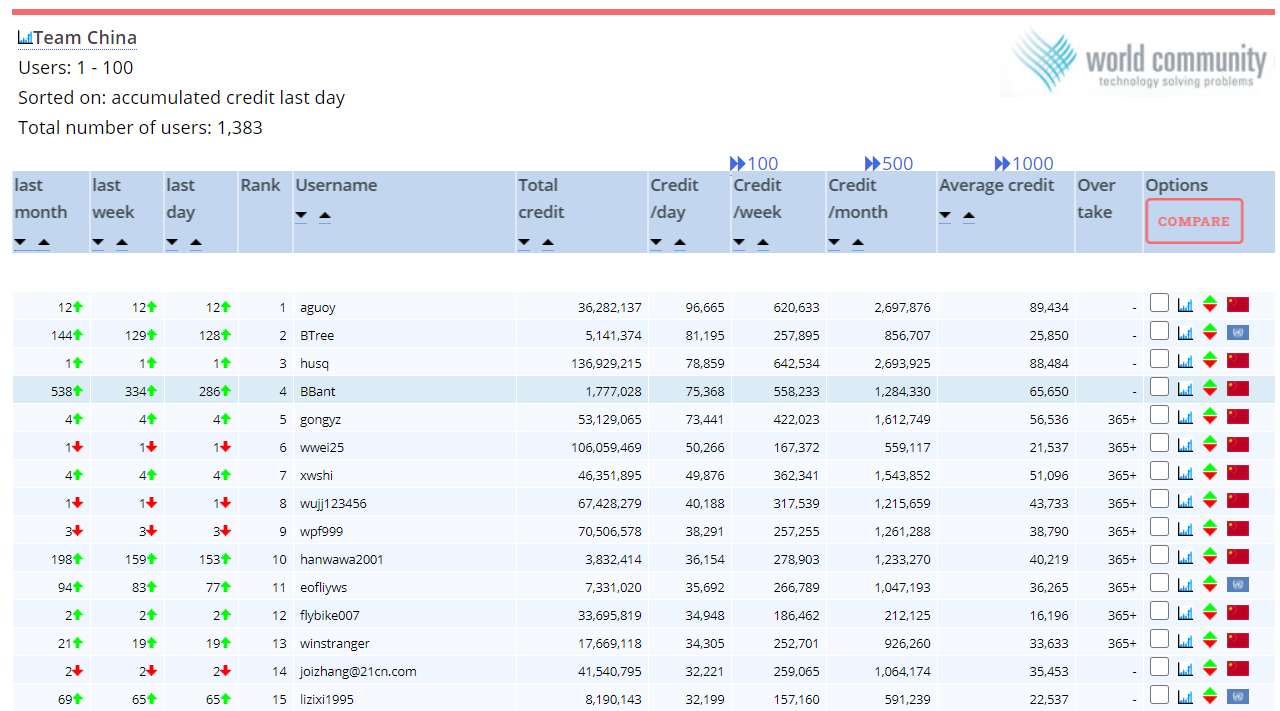Click username wujj123456
The height and width of the screenshot is (711, 1280).
pyautogui.click(x=333, y=503)
